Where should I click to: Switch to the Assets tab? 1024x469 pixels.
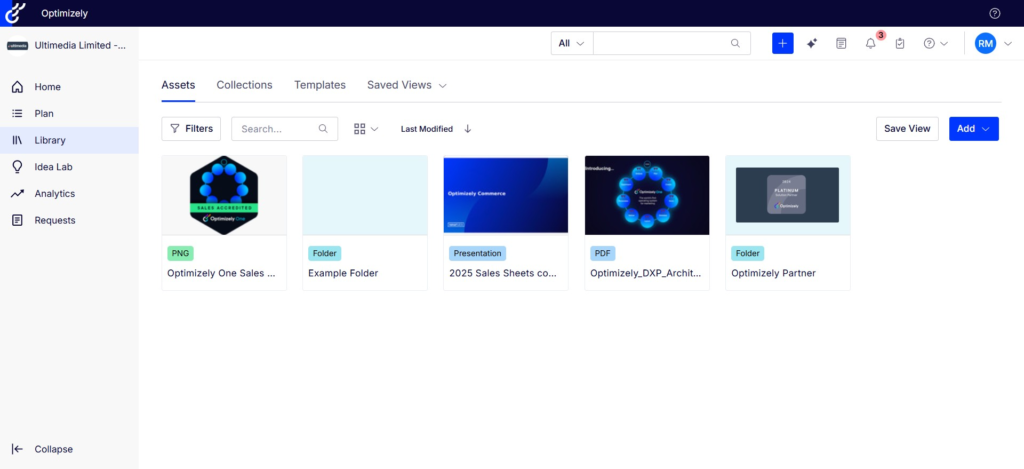[178, 85]
